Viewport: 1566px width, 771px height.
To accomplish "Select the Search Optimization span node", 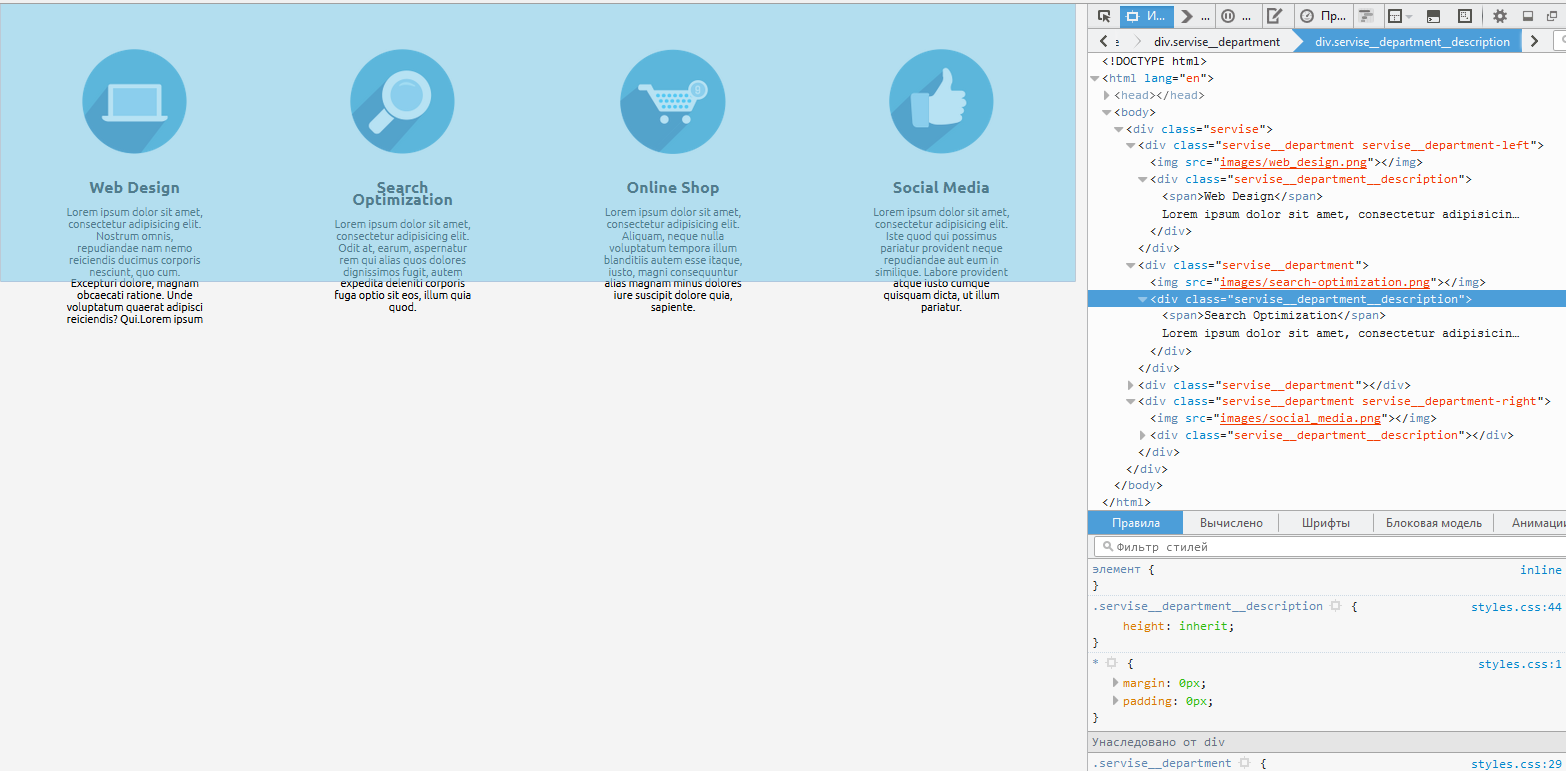I will [x=1274, y=315].
